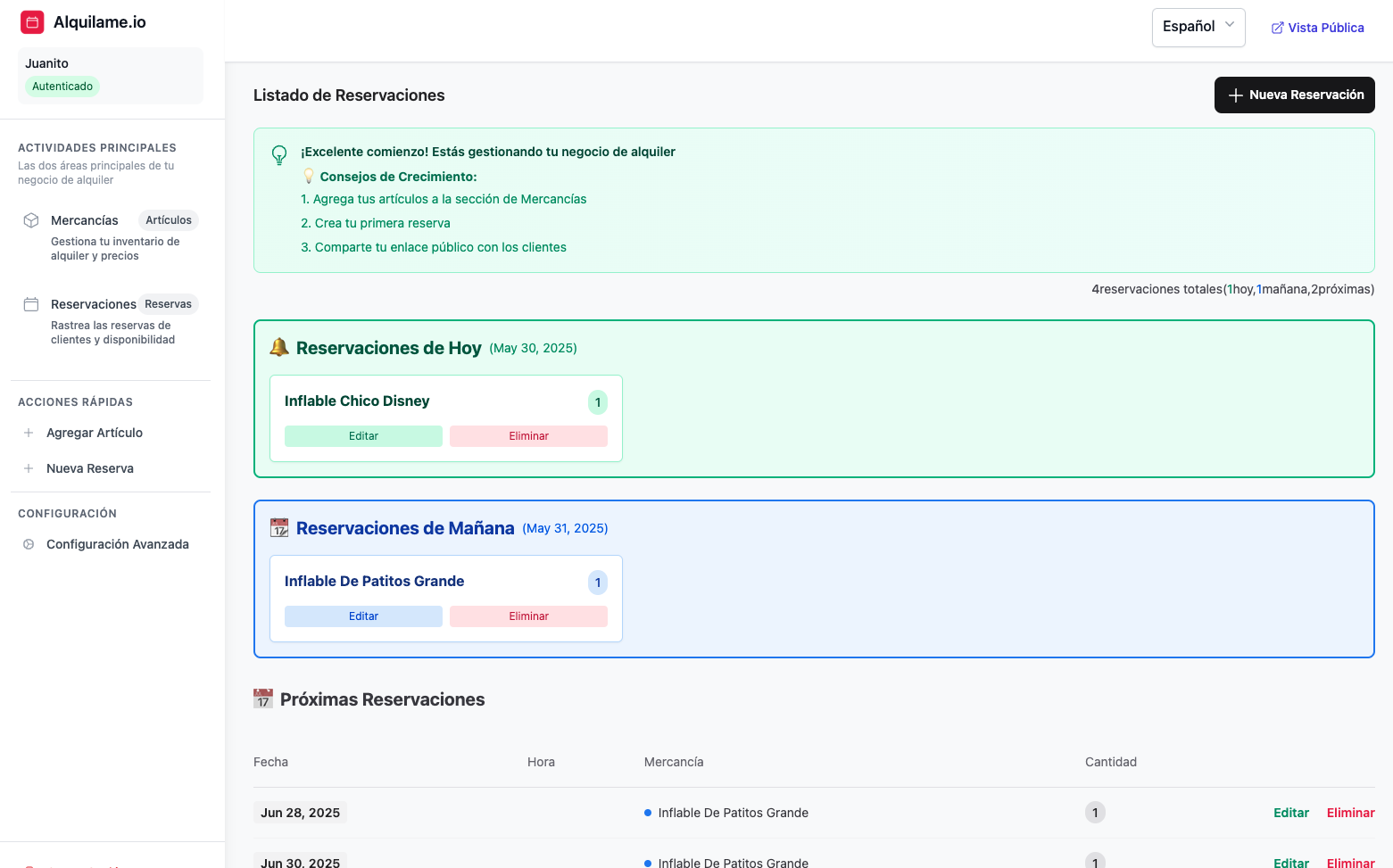Image resolution: width=1393 pixels, height=868 pixels.
Task: Click the plus icon beside Nueva Reserva
Action: pyautogui.click(x=29, y=468)
